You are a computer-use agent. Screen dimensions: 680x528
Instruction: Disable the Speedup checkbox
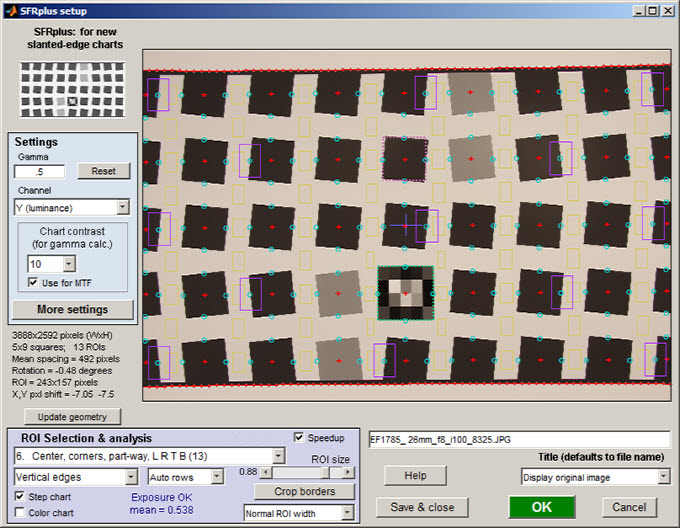[x=300, y=437]
